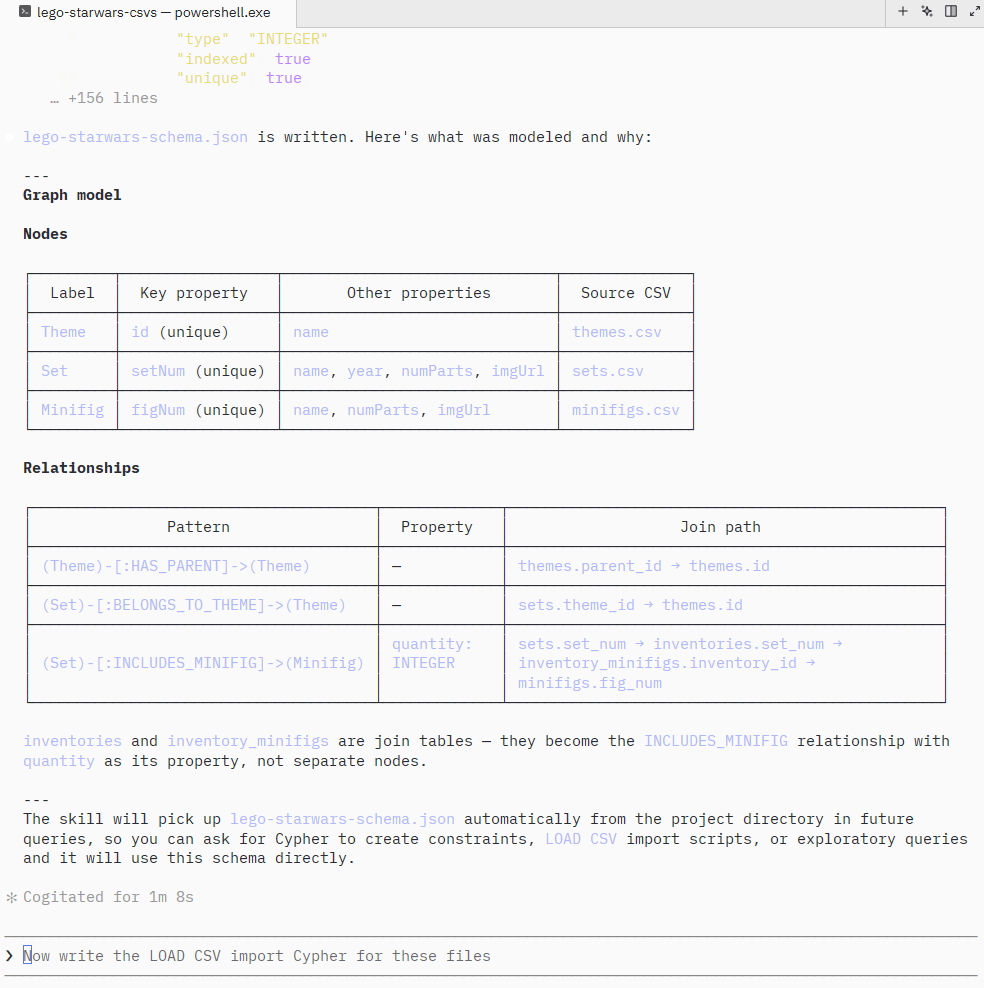Click 'imgUrl' in the Set row properties
Viewport: 984px width, 988px height.
(x=518, y=371)
